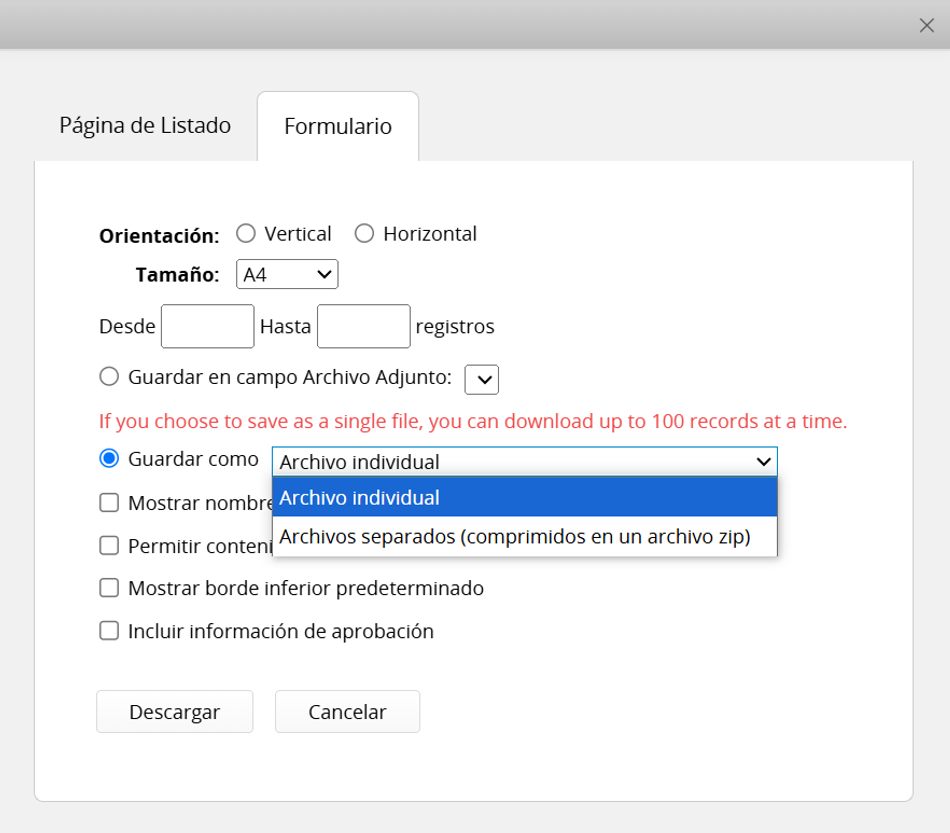Click the Hasta records input field
This screenshot has height=833, width=950.
tap(364, 326)
